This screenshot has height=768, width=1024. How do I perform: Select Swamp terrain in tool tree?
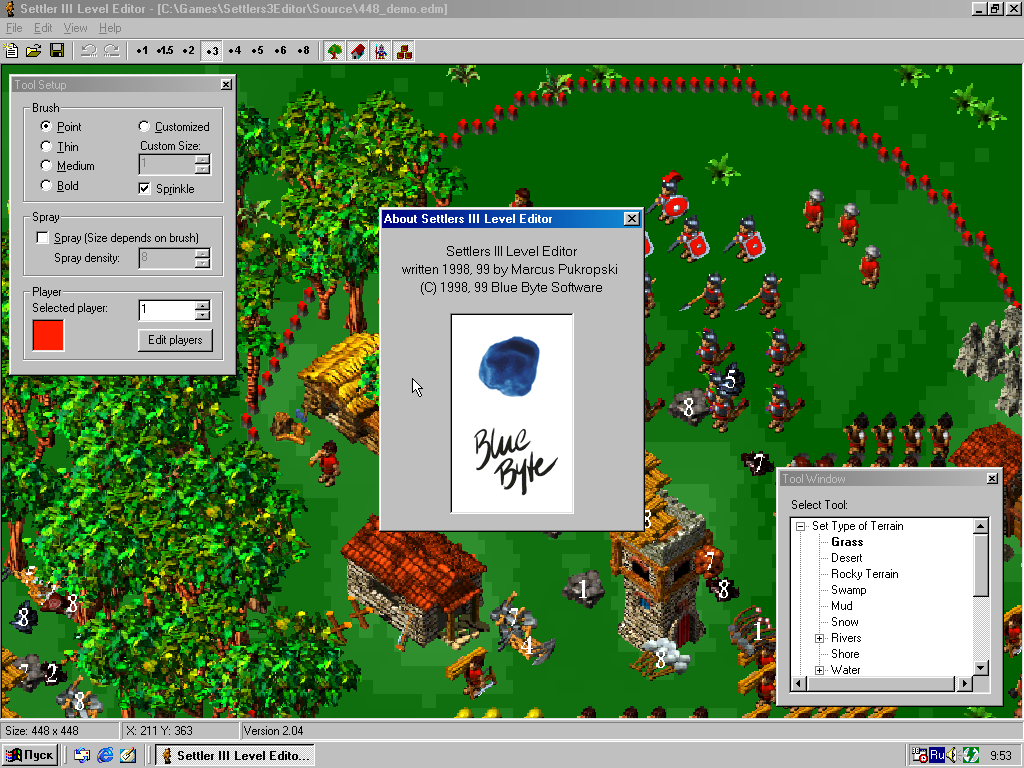click(x=848, y=590)
